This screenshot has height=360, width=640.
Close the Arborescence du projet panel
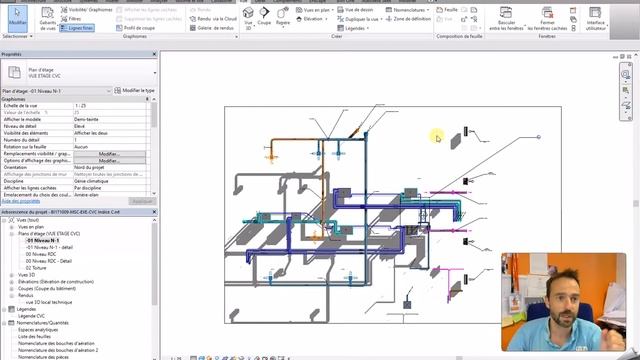pos(154,212)
